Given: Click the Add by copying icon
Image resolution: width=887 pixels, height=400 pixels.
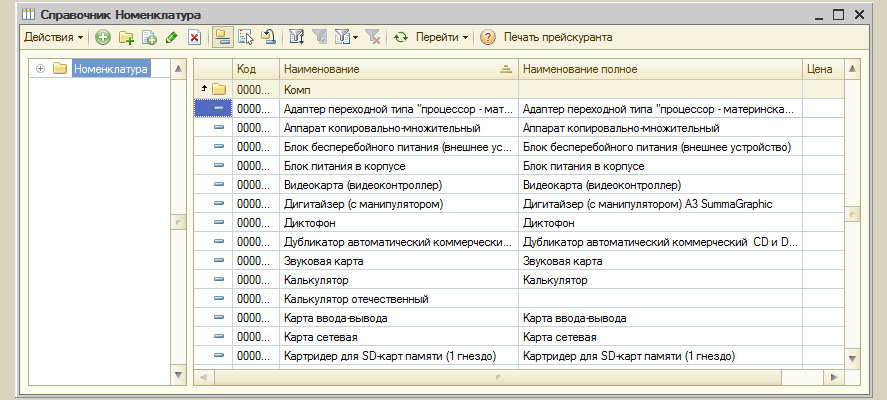Looking at the screenshot, I should tap(149, 37).
